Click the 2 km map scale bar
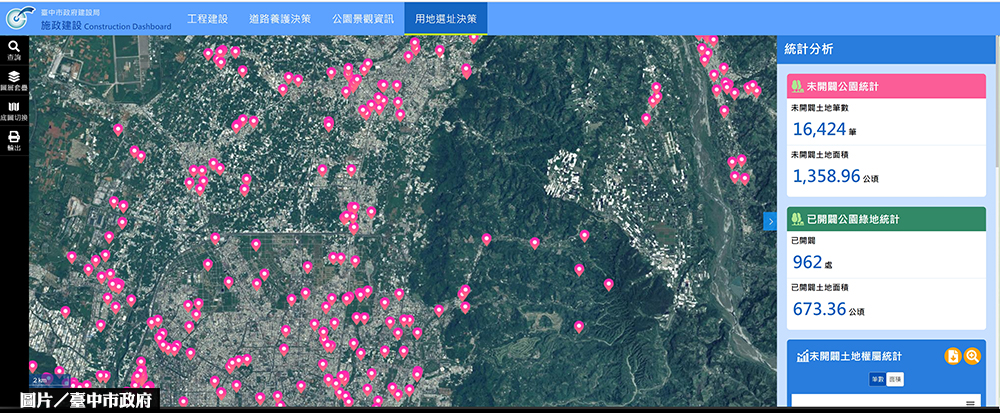Image resolution: width=1000 pixels, height=413 pixels. (40, 381)
